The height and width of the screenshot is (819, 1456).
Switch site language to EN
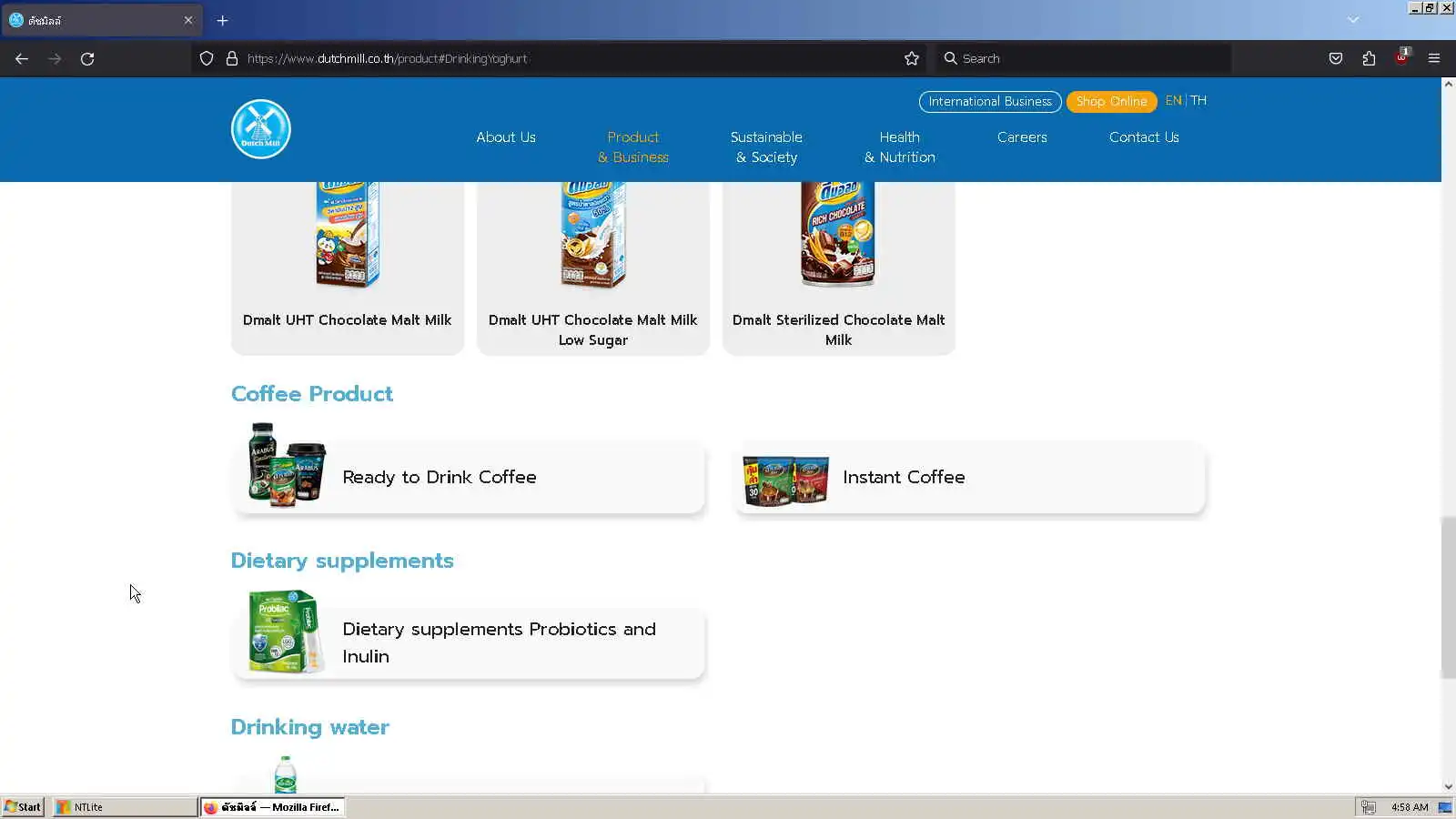pyautogui.click(x=1173, y=100)
